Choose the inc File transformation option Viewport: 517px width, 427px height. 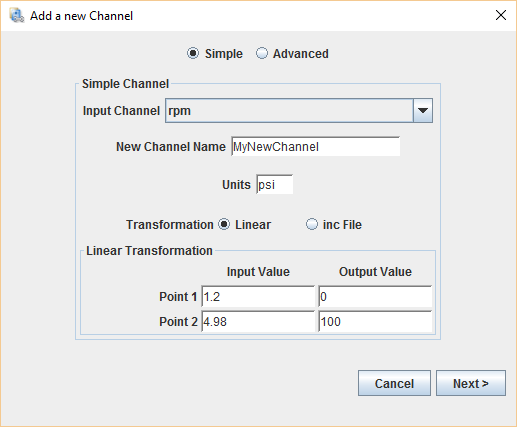[312, 224]
